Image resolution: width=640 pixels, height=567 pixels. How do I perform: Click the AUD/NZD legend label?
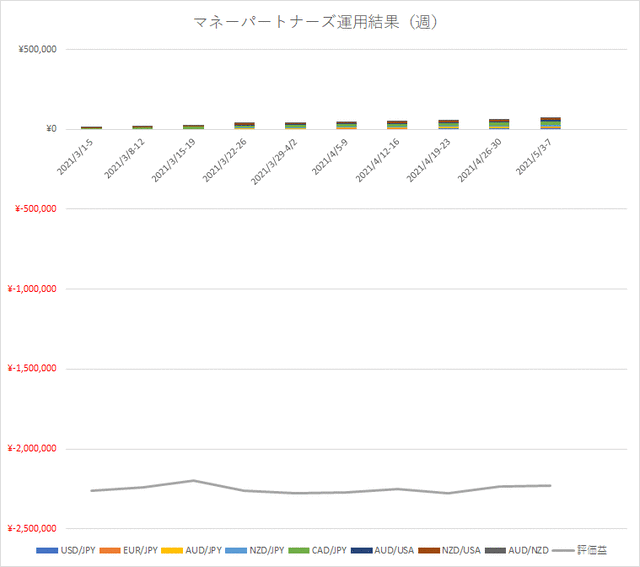529,551
